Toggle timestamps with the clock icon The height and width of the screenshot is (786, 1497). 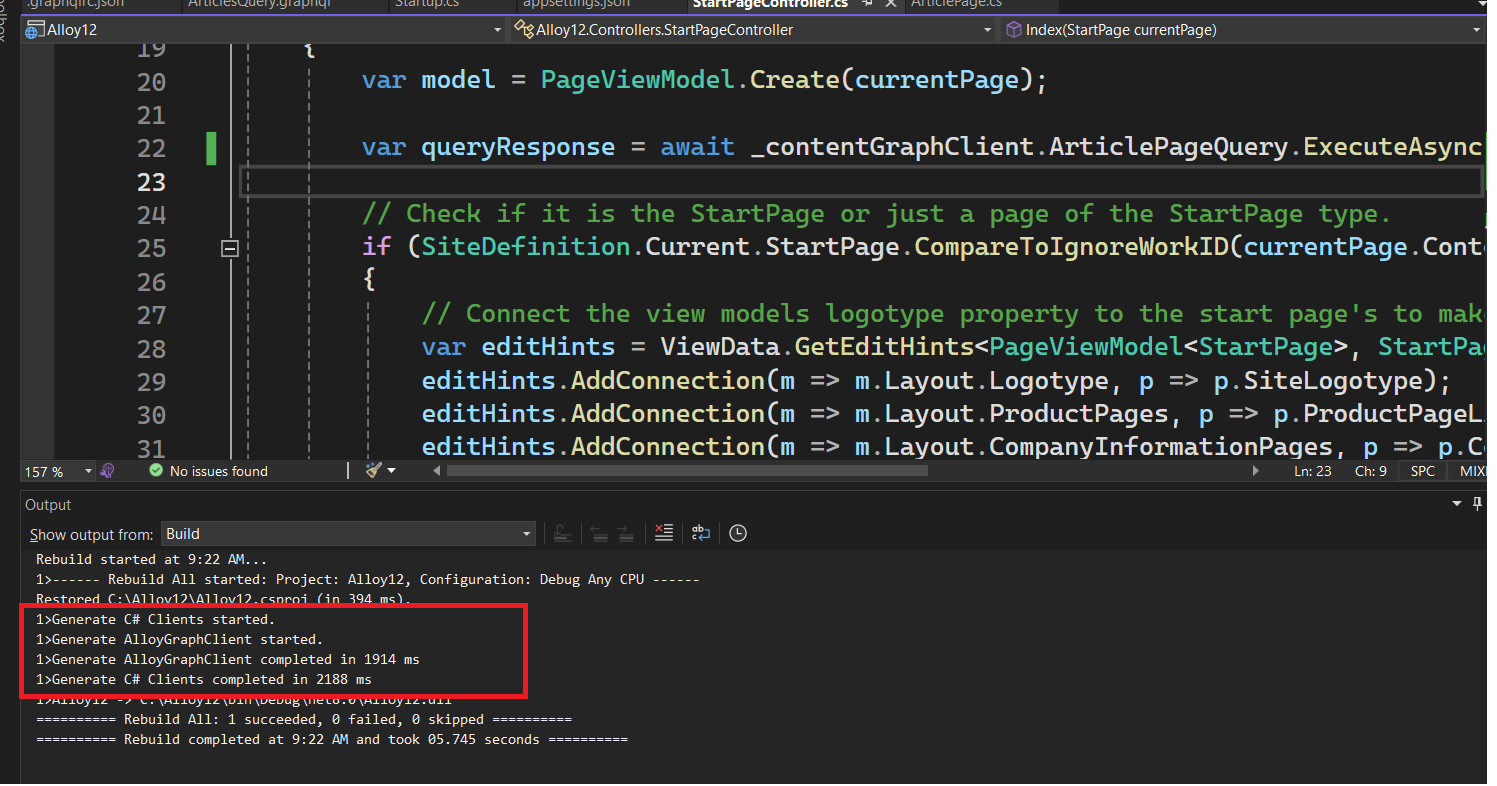point(738,534)
